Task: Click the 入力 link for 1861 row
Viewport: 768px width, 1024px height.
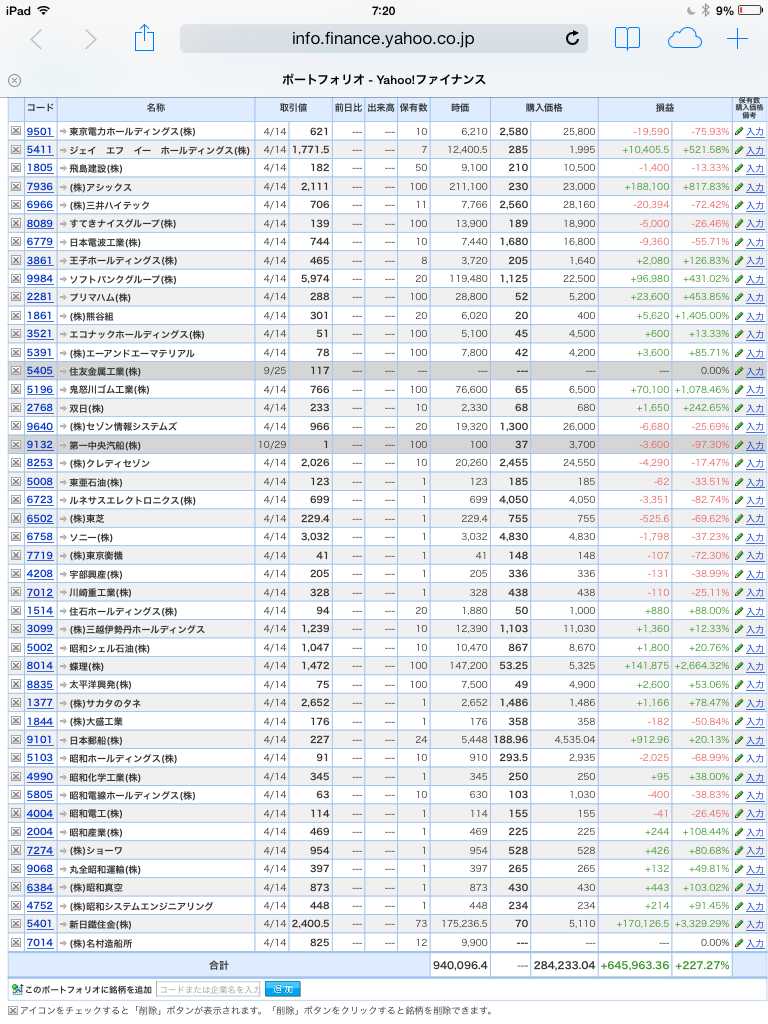Action: [755, 316]
